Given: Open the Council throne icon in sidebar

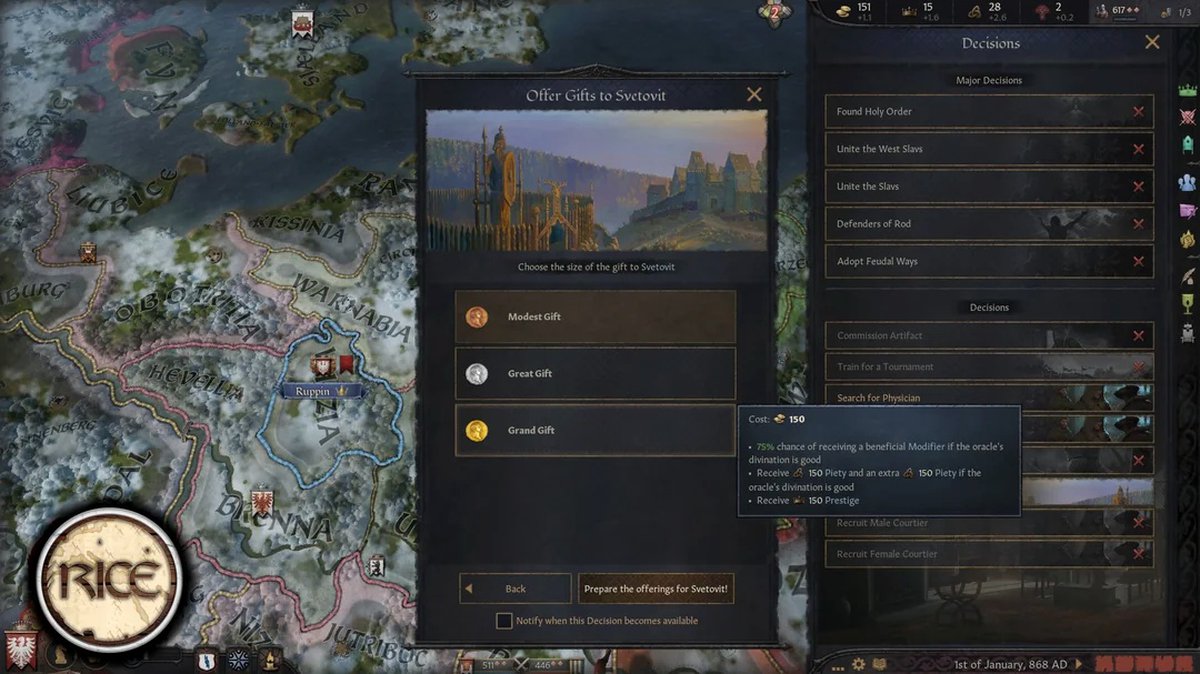Looking at the screenshot, I should pos(1188,144).
